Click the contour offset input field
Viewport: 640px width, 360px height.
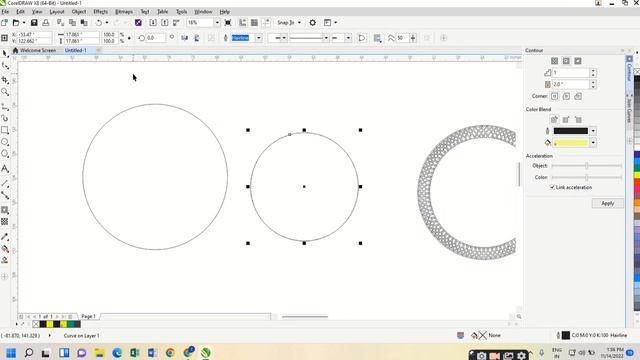pyautogui.click(x=571, y=84)
